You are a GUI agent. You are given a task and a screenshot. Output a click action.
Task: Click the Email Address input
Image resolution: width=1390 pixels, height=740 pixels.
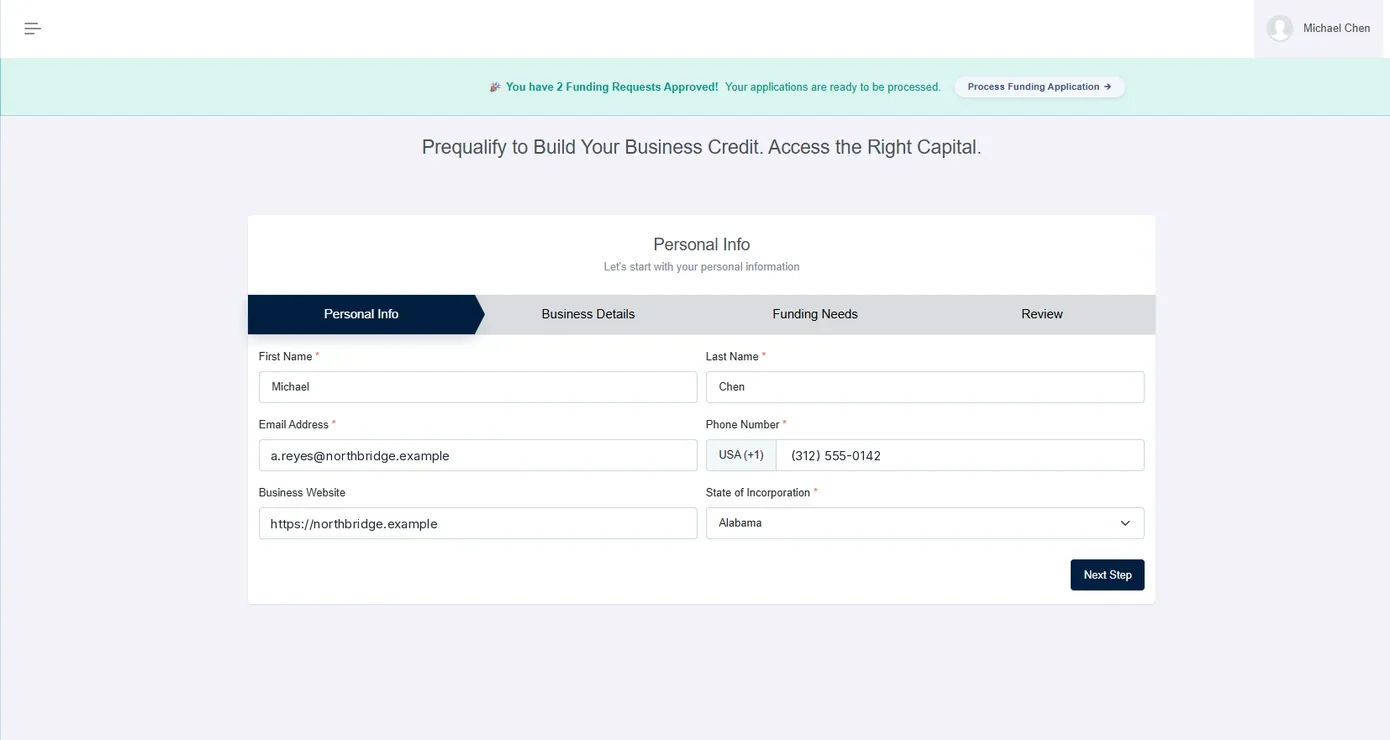click(x=478, y=455)
